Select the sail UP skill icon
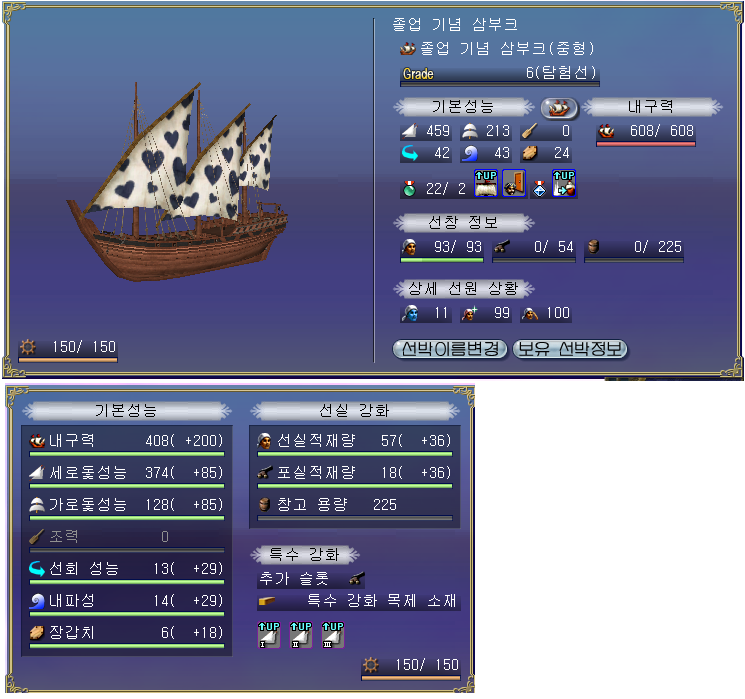The width and height of the screenshot is (745, 699). coord(486,183)
